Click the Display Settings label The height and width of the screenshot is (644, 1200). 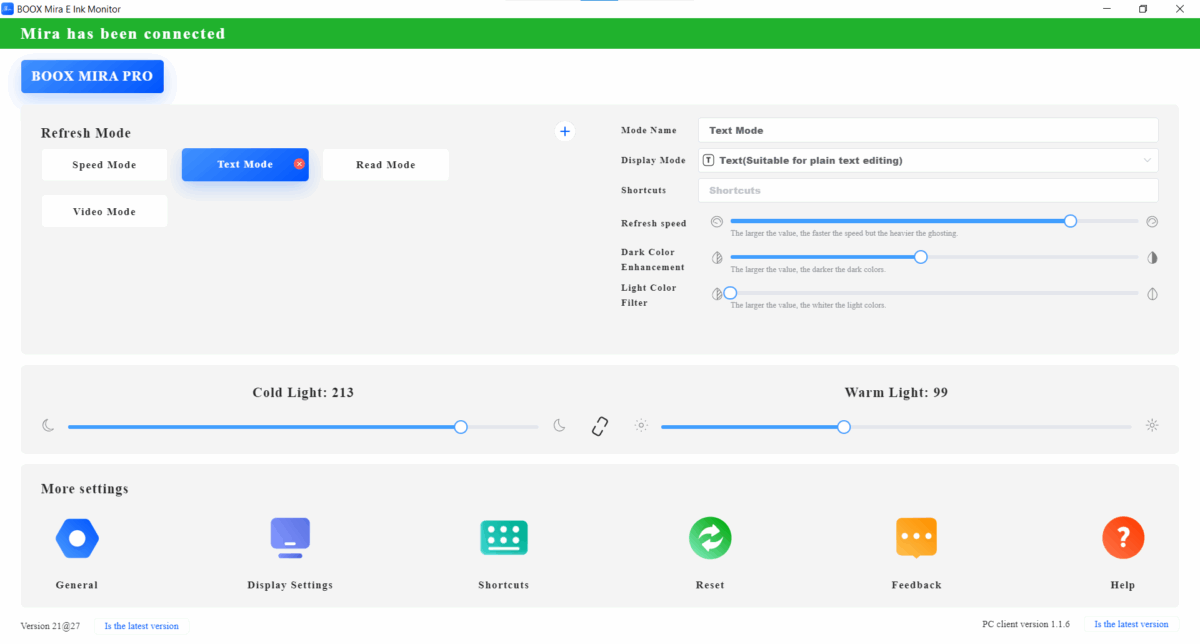290,585
